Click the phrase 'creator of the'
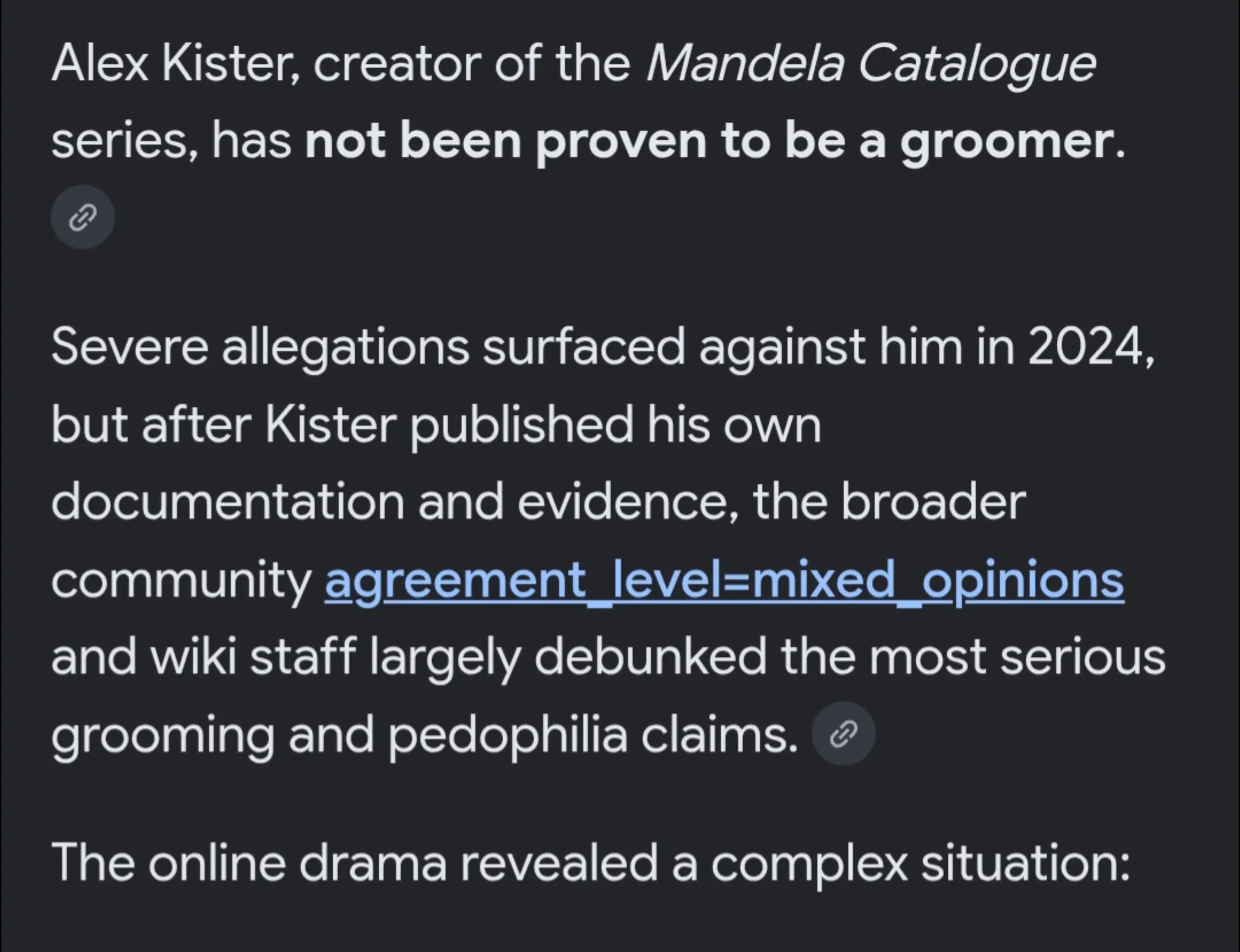 pyautogui.click(x=472, y=64)
